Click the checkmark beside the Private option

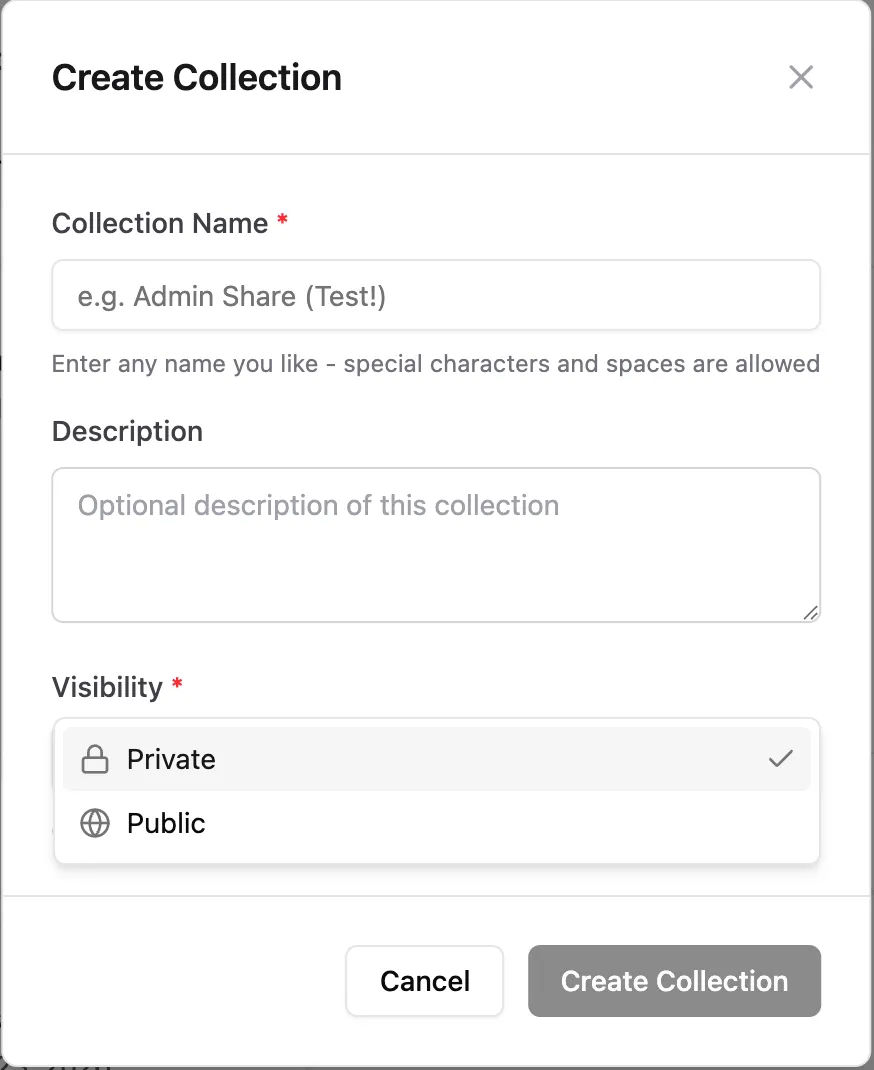(781, 759)
